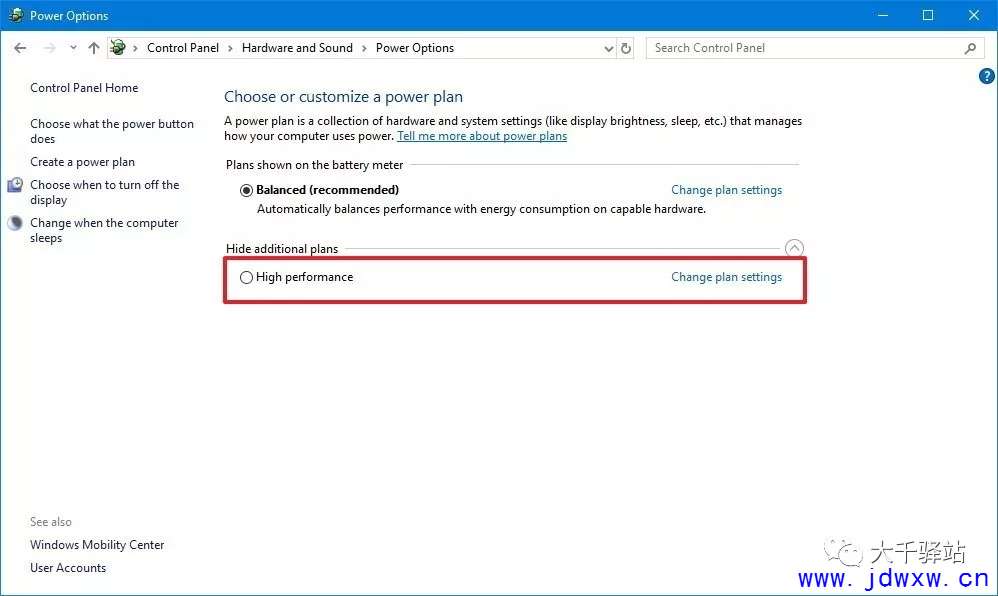Minimize the Power Options window
This screenshot has height=596, width=998.
883,15
